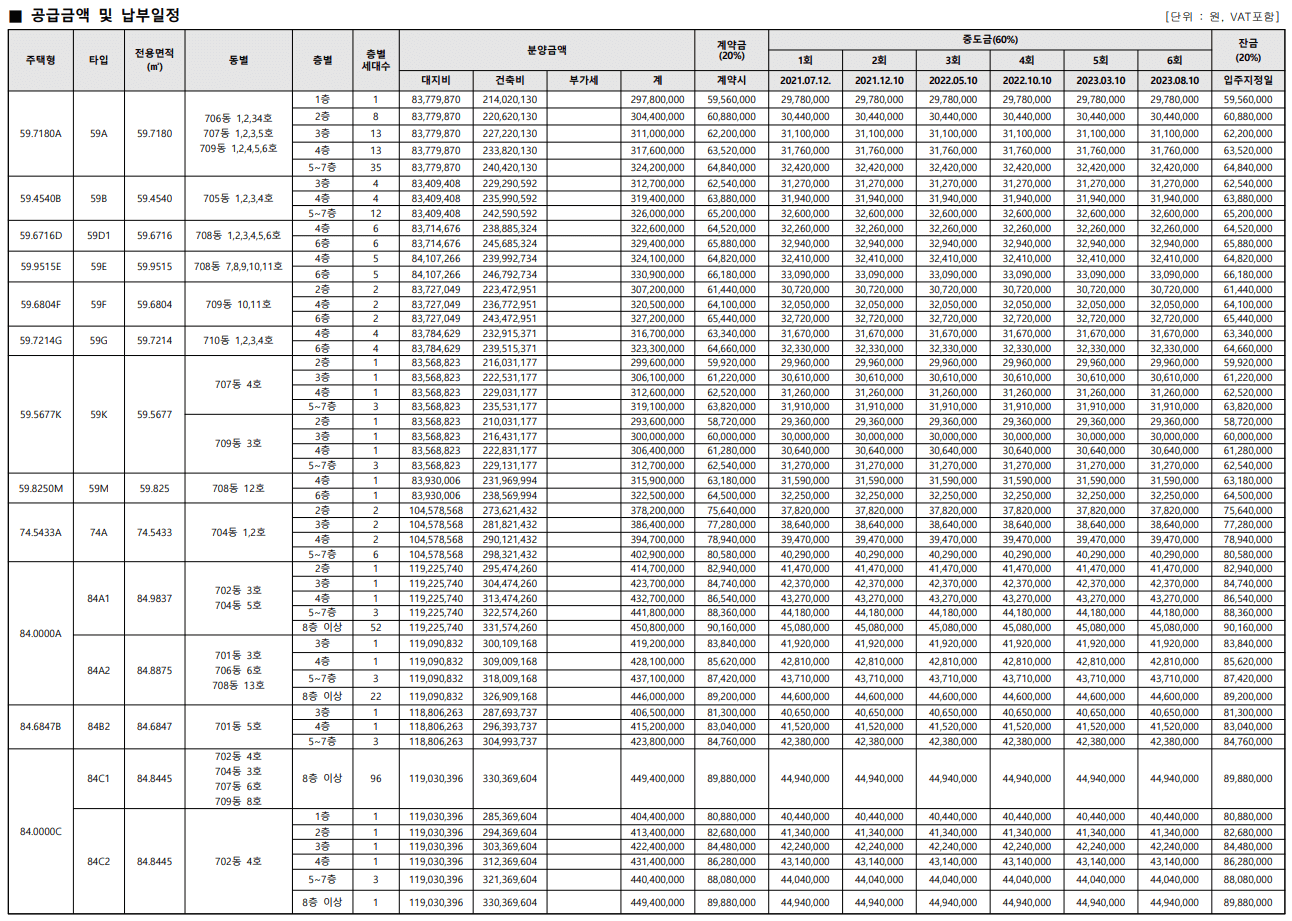Click the '계약시' header cell
1292x921 pixels.
coord(732,79)
